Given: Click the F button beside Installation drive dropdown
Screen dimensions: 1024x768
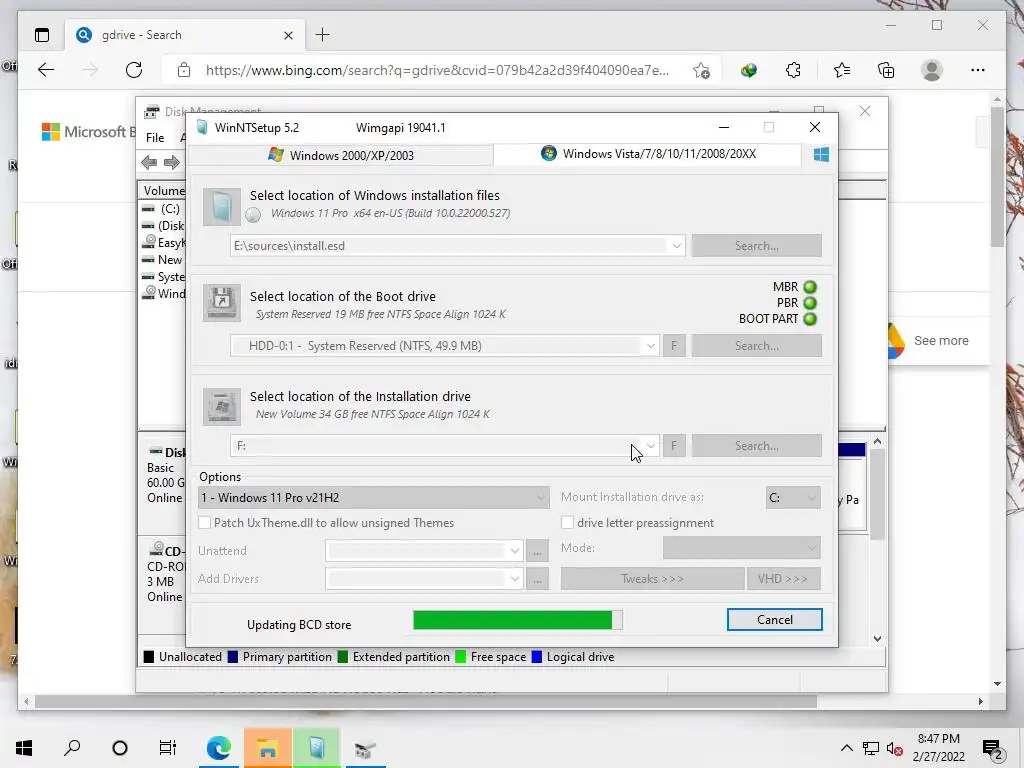Looking at the screenshot, I should point(674,445).
